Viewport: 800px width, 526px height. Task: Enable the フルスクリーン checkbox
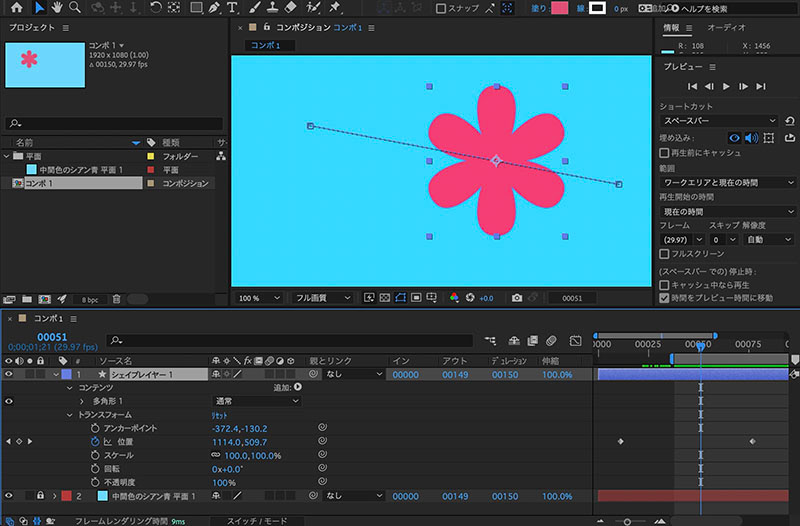coord(664,254)
